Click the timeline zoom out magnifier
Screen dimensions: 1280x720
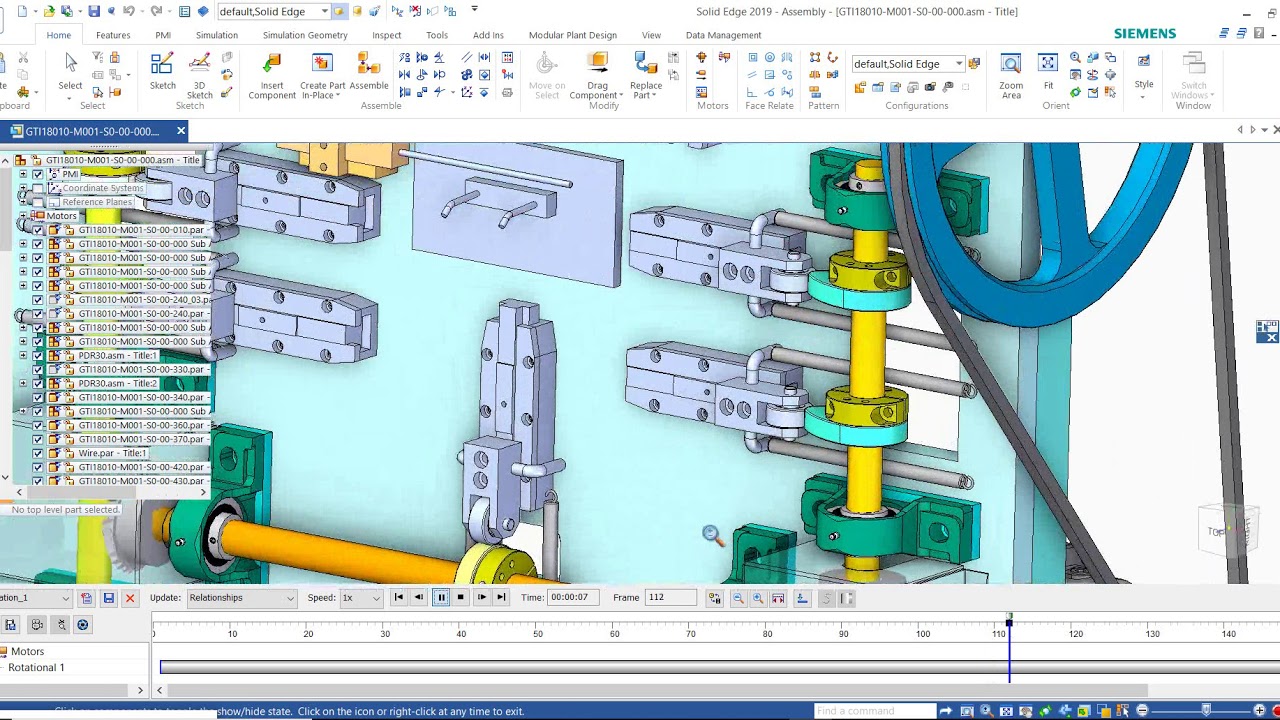pos(738,598)
